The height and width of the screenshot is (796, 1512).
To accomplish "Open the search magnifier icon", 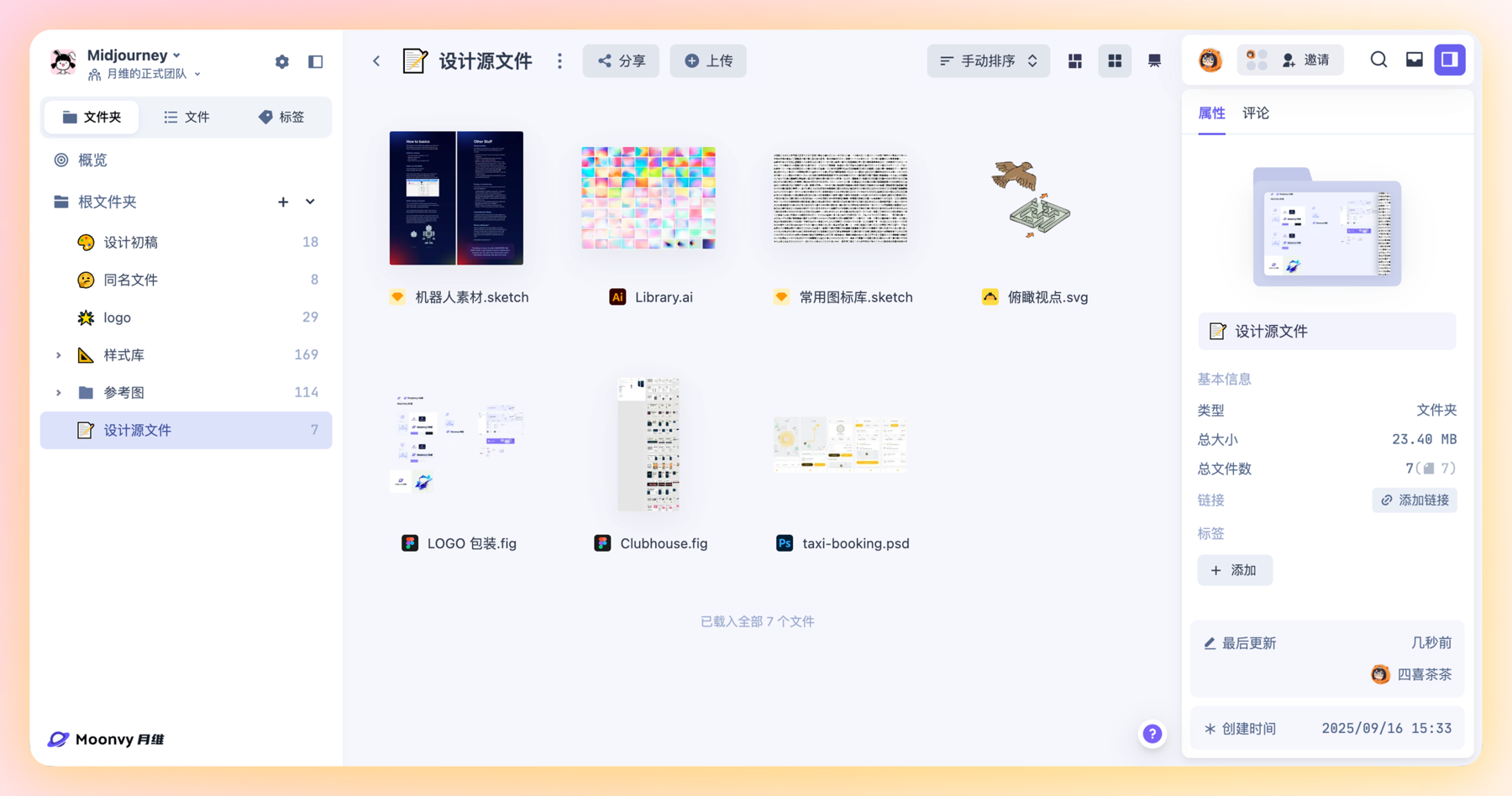I will point(1378,60).
